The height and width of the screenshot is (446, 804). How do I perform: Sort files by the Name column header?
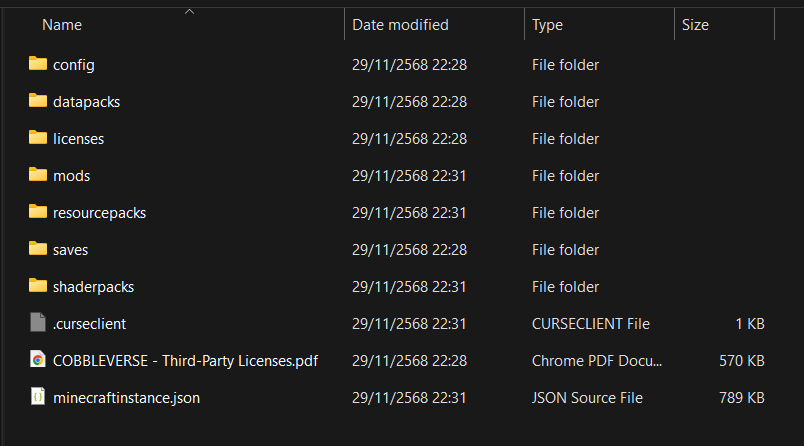[63, 24]
